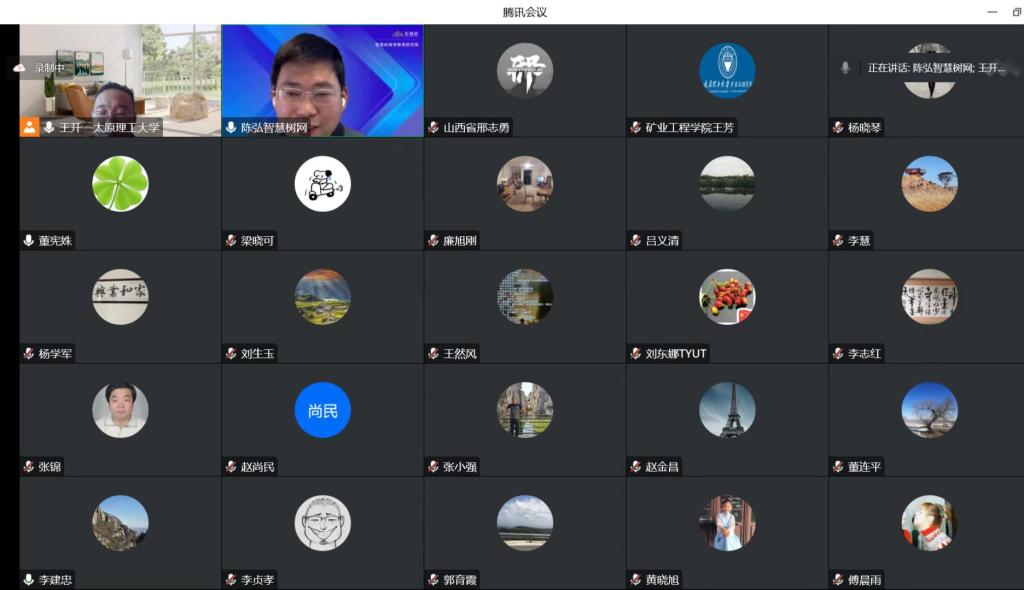Select the blue 尚民 avatar circle

[322, 410]
